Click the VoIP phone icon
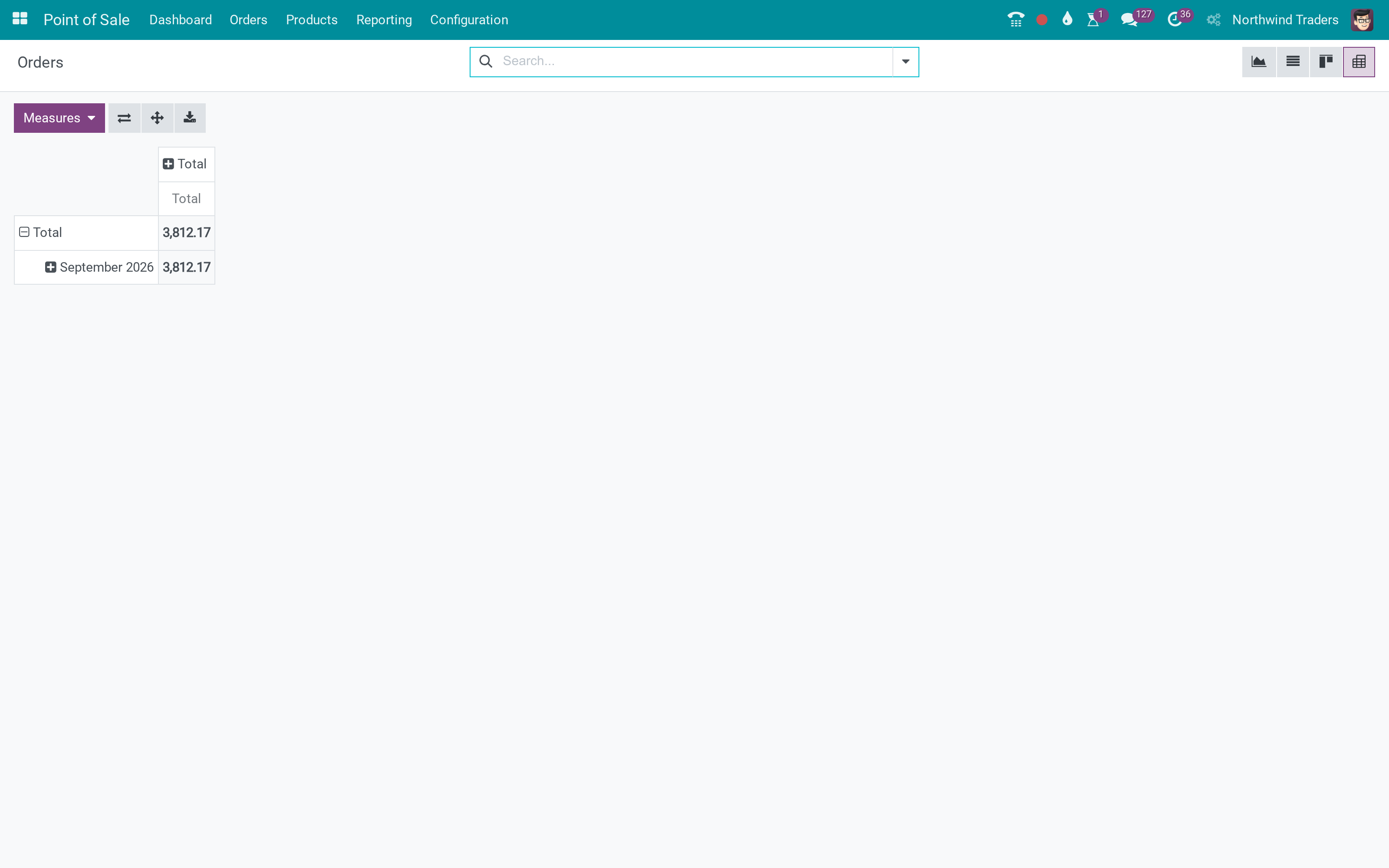The image size is (1389, 868). coord(1016,20)
